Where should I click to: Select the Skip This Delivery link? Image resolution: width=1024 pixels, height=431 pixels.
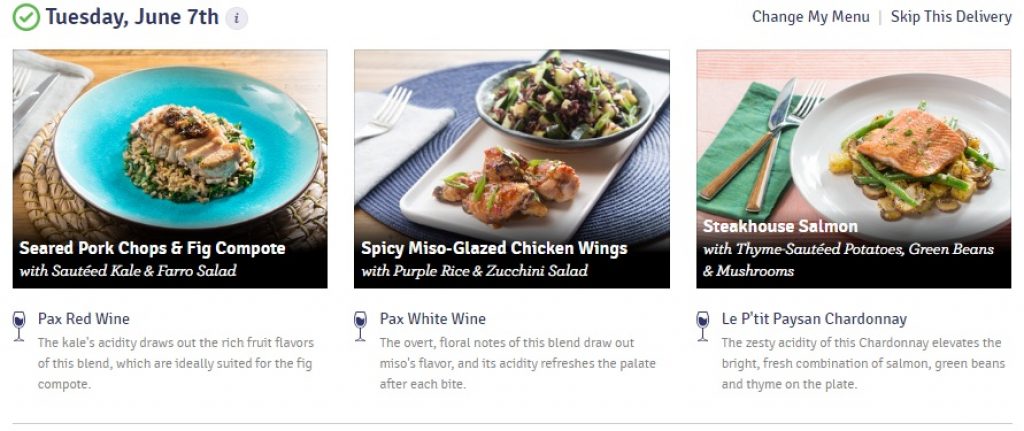coord(951,17)
